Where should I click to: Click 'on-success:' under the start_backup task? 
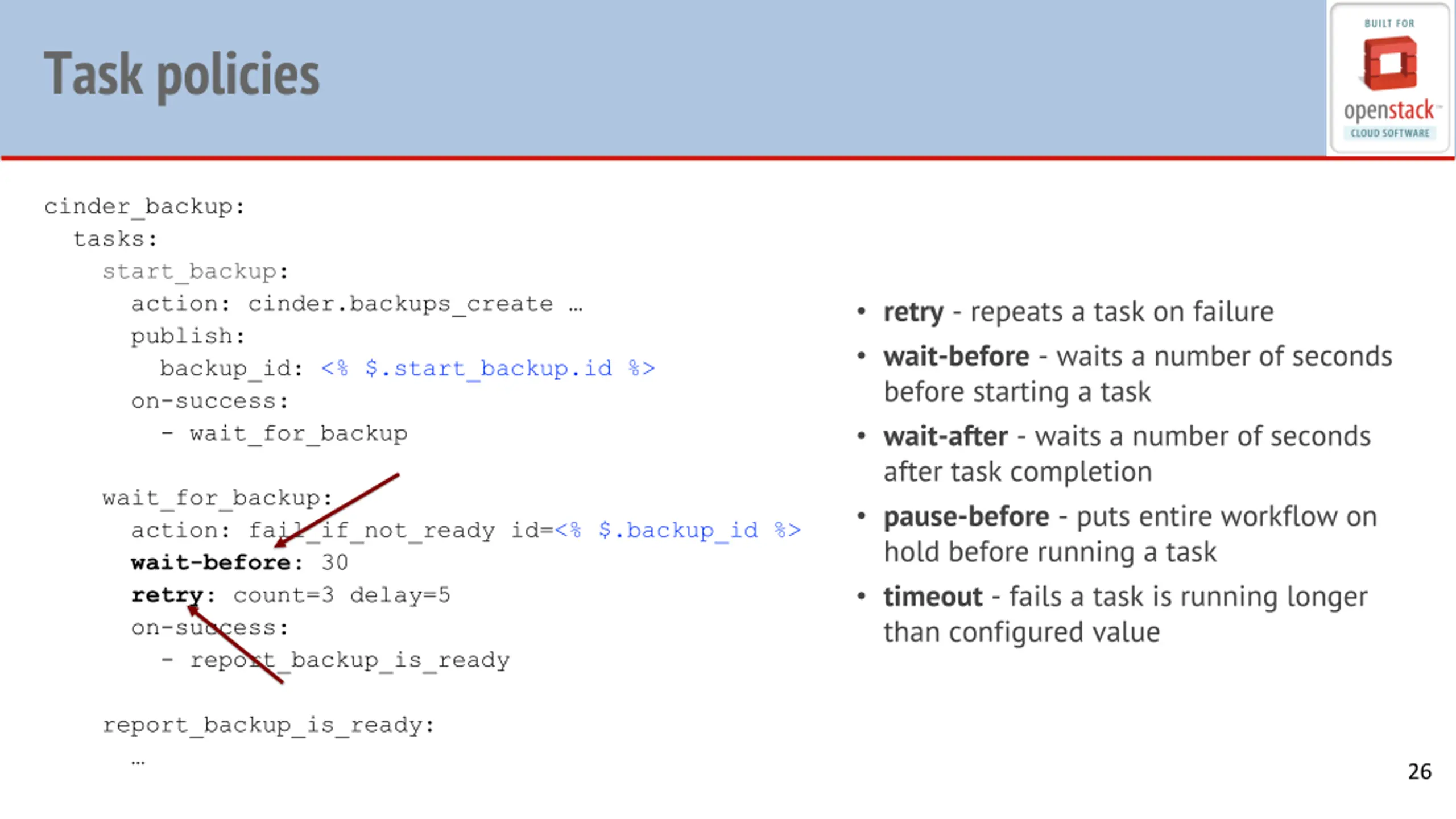[210, 402]
